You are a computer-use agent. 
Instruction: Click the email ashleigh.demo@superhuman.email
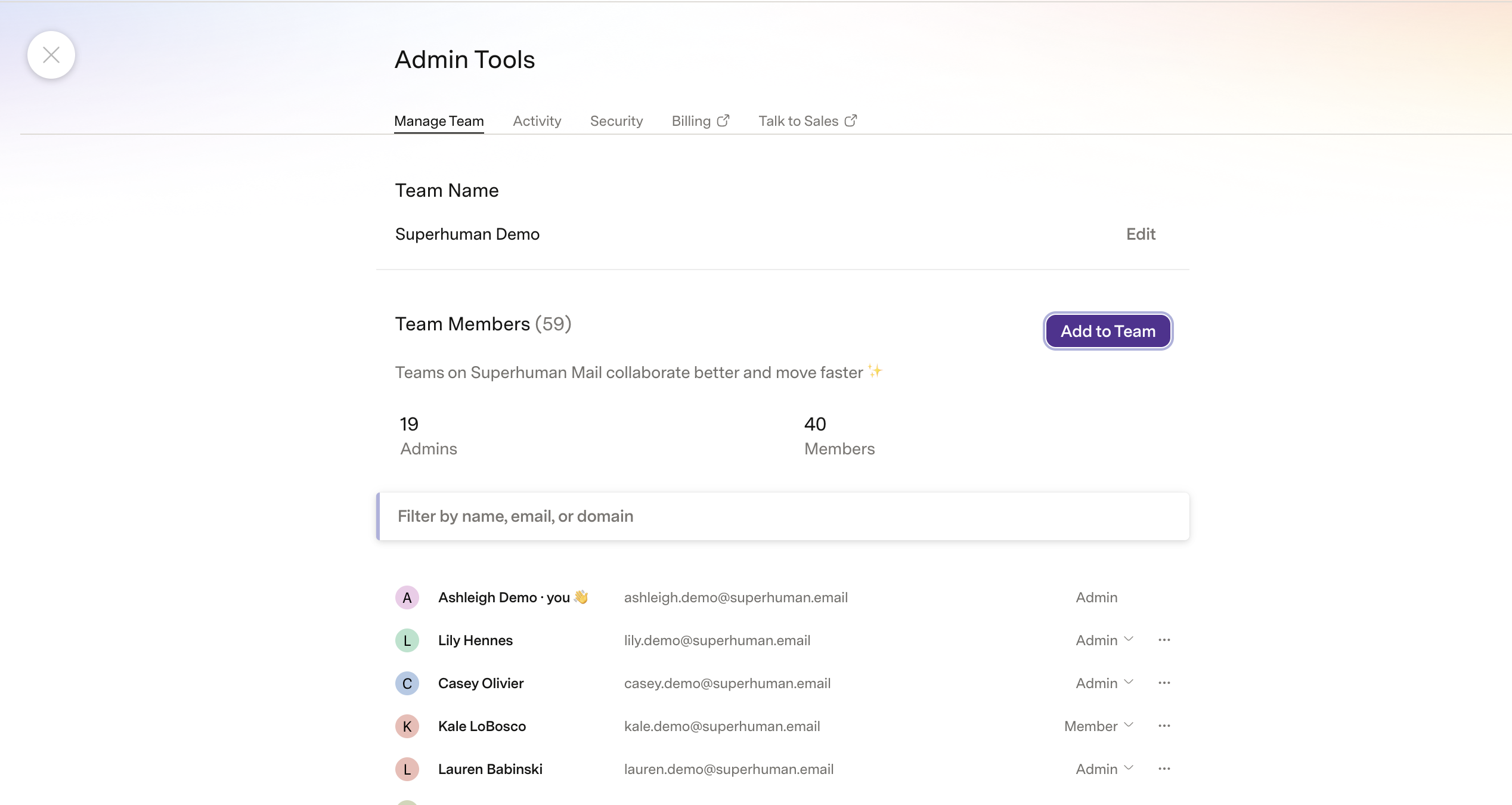pos(736,597)
